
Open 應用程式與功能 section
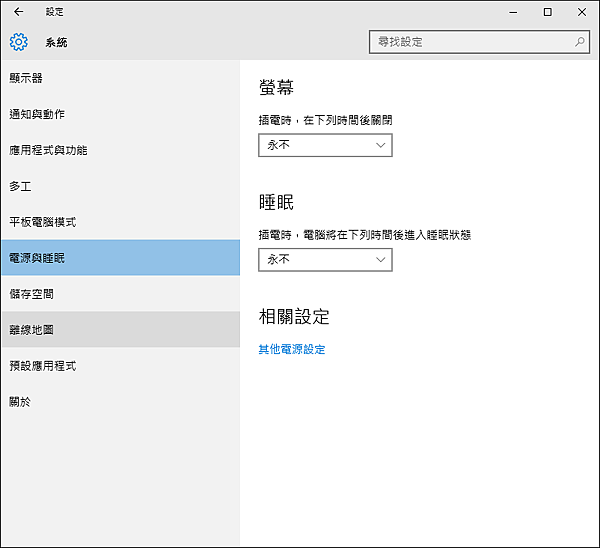tap(120, 150)
